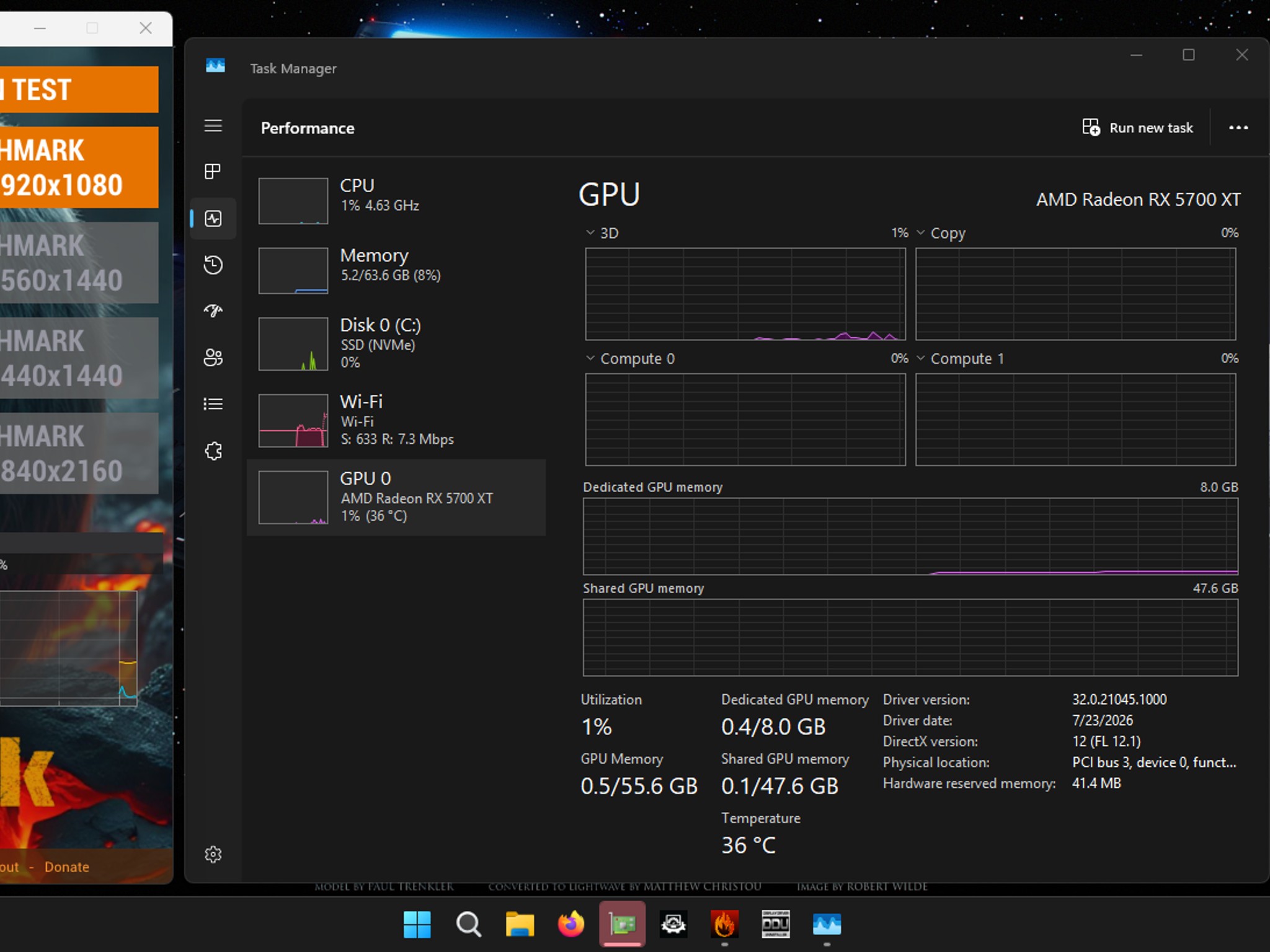
Task: Click Run new task button
Action: coord(1138,128)
